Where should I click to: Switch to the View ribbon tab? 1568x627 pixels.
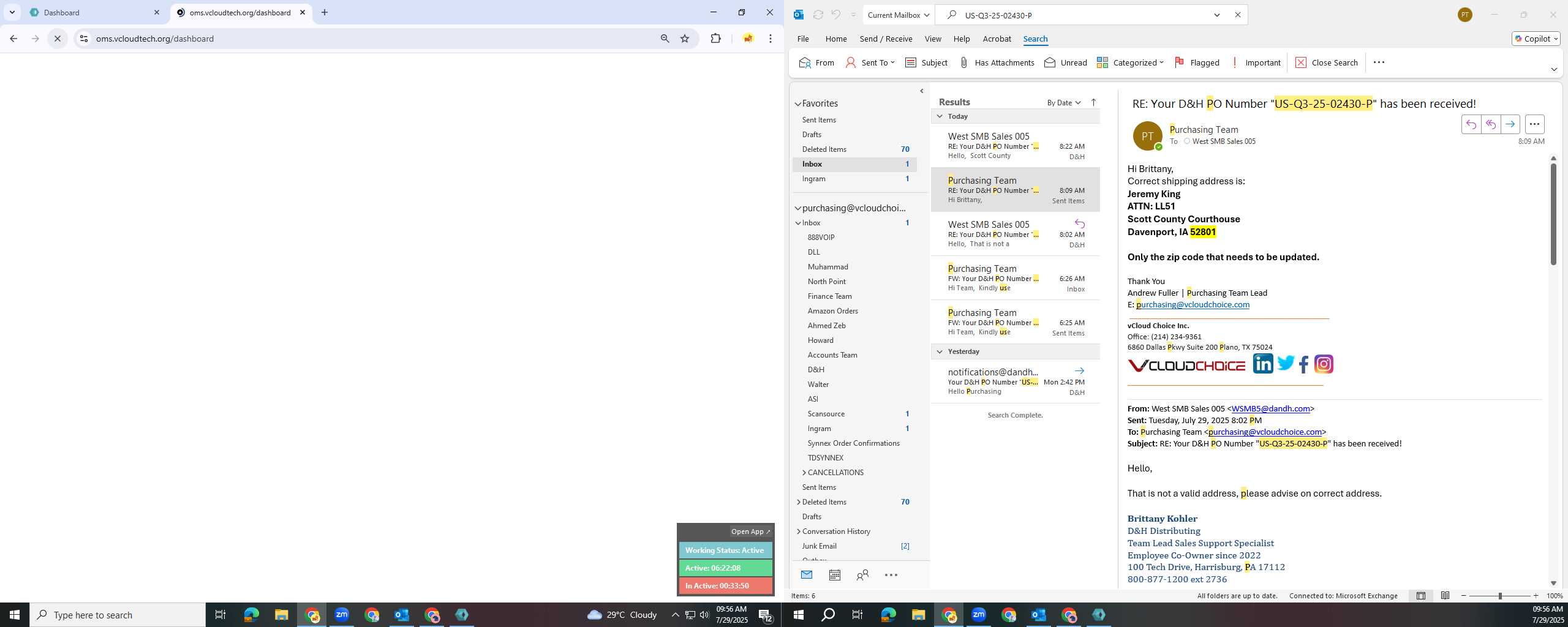pos(933,39)
